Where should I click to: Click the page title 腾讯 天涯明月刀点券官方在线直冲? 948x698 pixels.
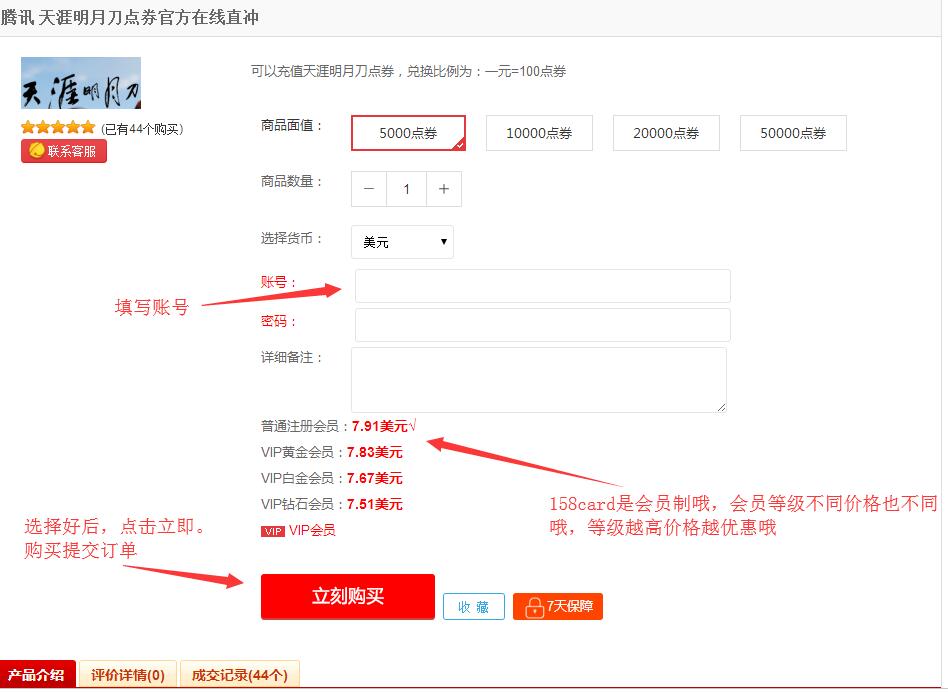click(x=129, y=17)
